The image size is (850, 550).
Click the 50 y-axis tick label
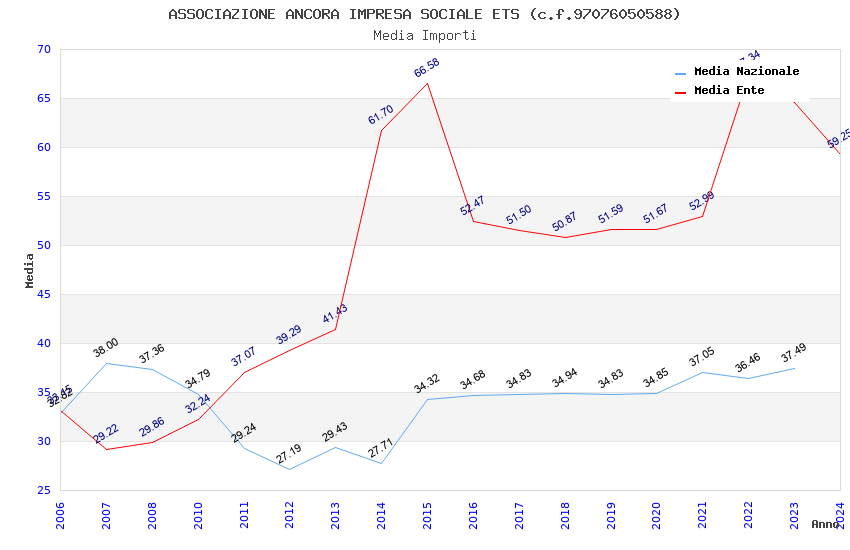(44, 245)
